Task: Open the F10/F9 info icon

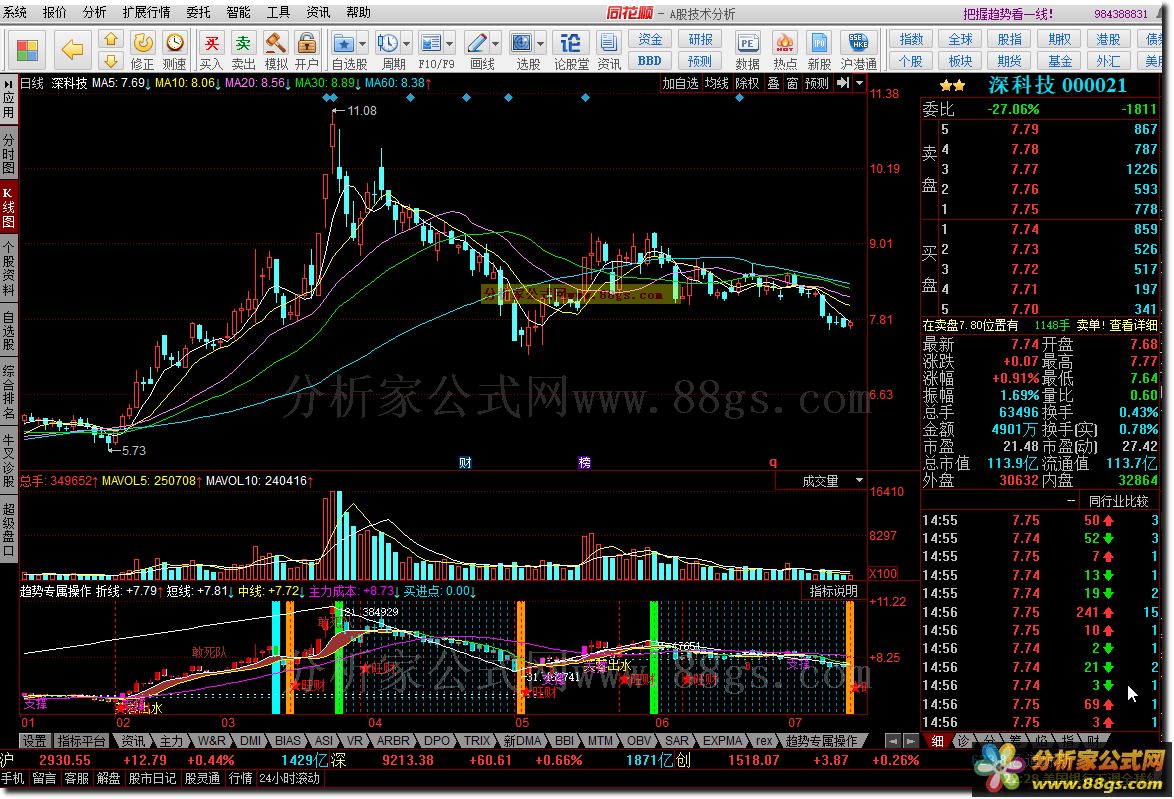Action: [x=431, y=43]
